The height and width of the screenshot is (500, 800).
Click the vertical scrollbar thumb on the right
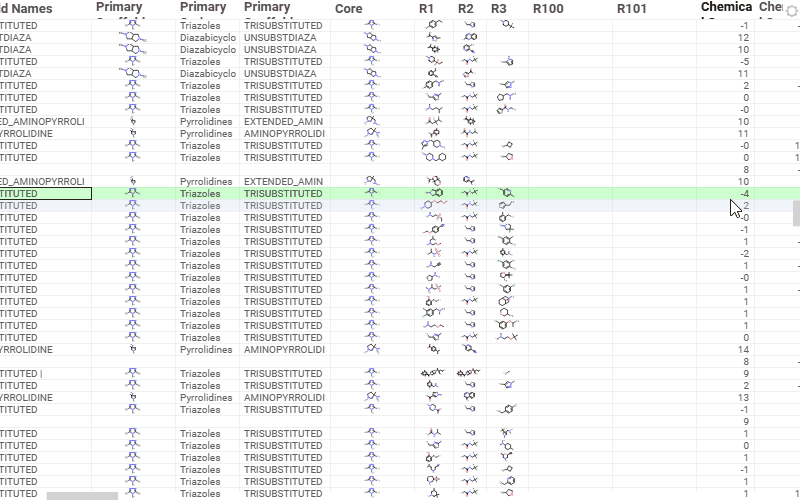796,213
